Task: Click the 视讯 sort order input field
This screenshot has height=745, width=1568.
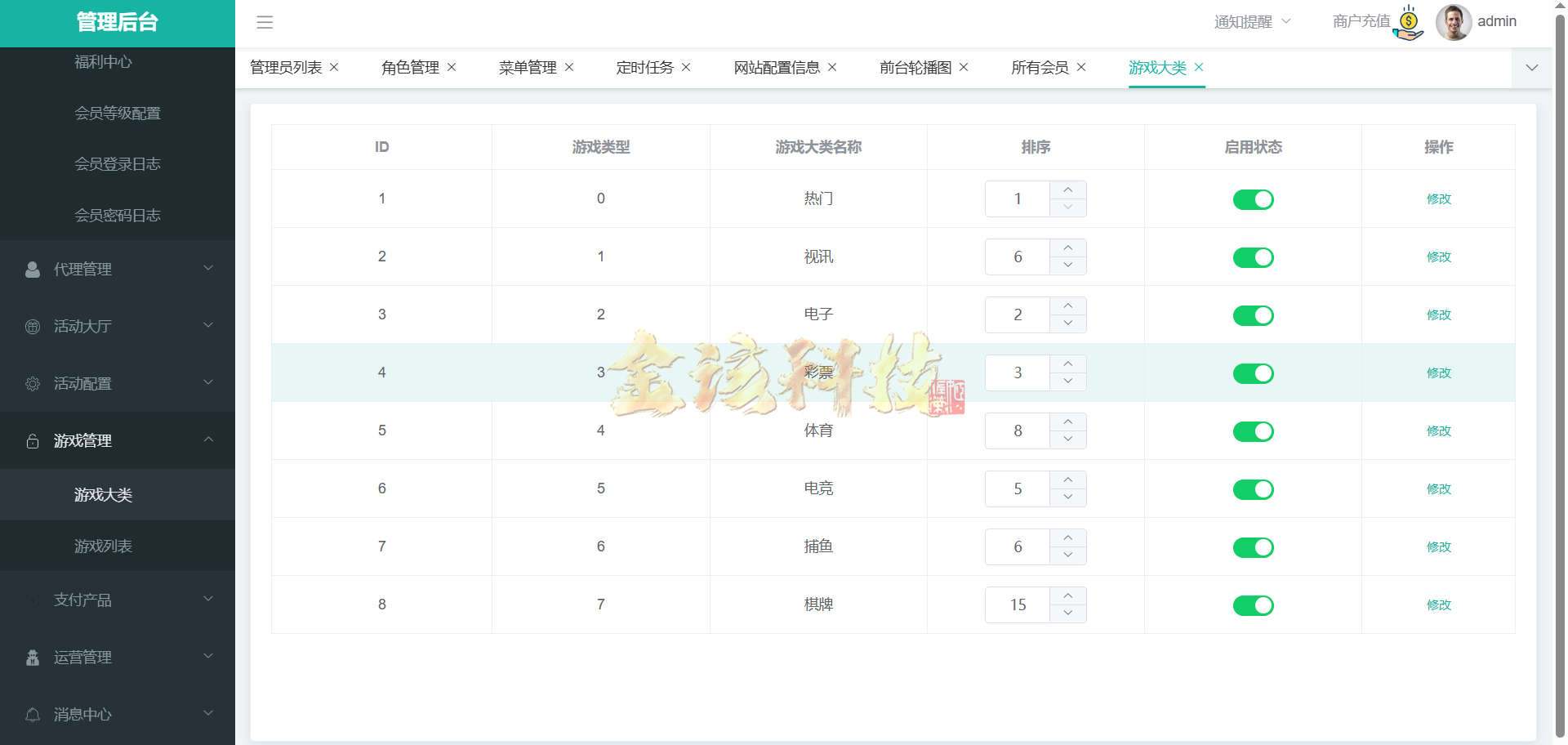Action: 1017,257
